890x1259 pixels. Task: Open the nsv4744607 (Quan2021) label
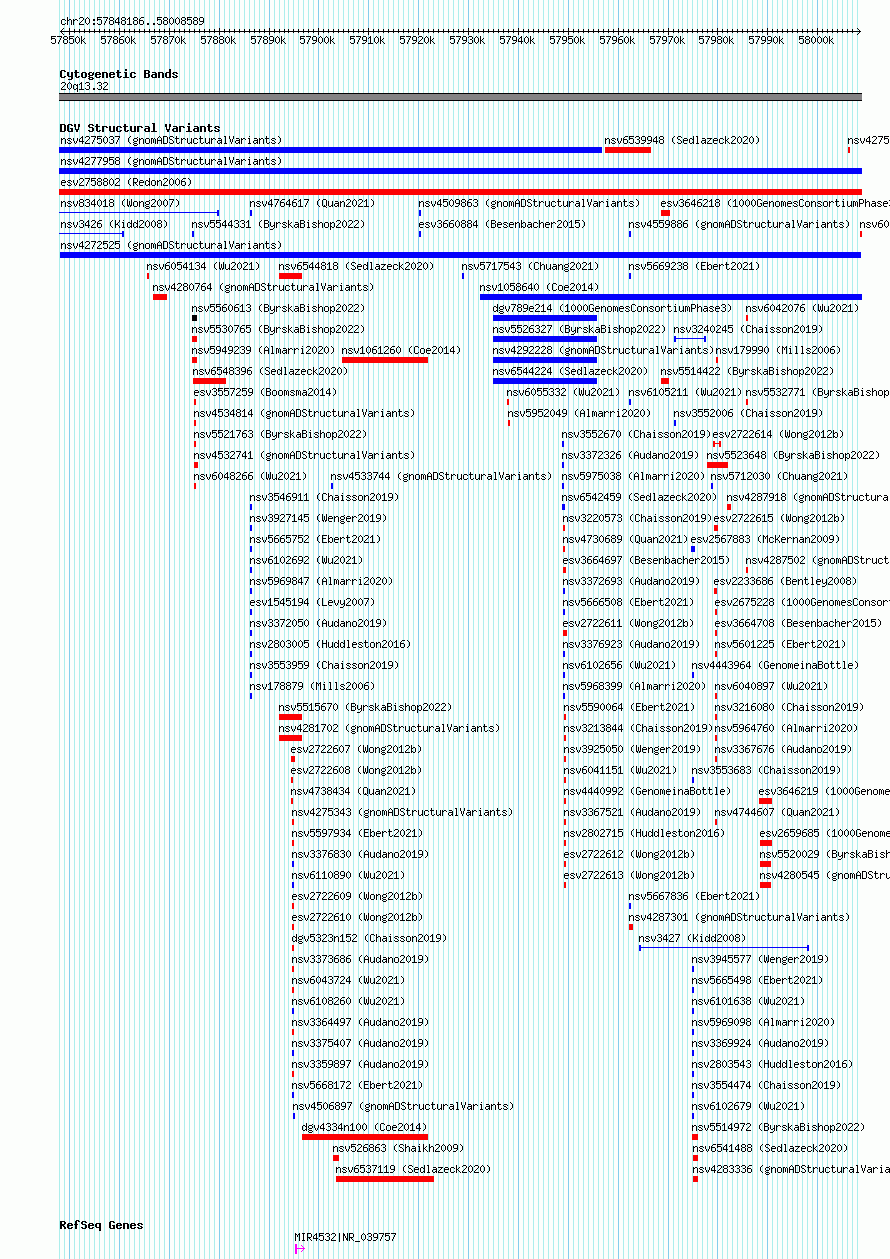click(775, 812)
